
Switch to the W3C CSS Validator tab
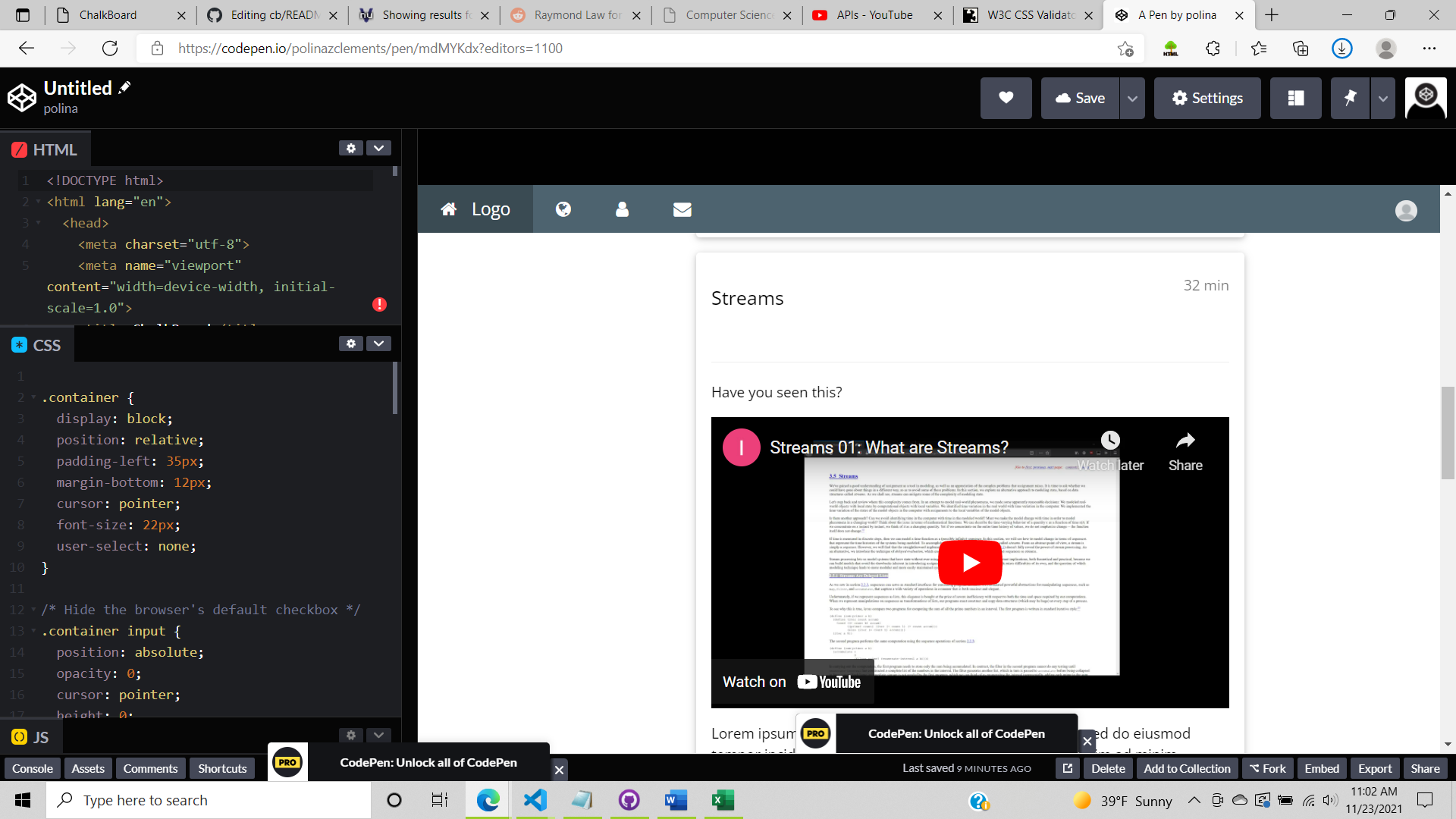1029,14
